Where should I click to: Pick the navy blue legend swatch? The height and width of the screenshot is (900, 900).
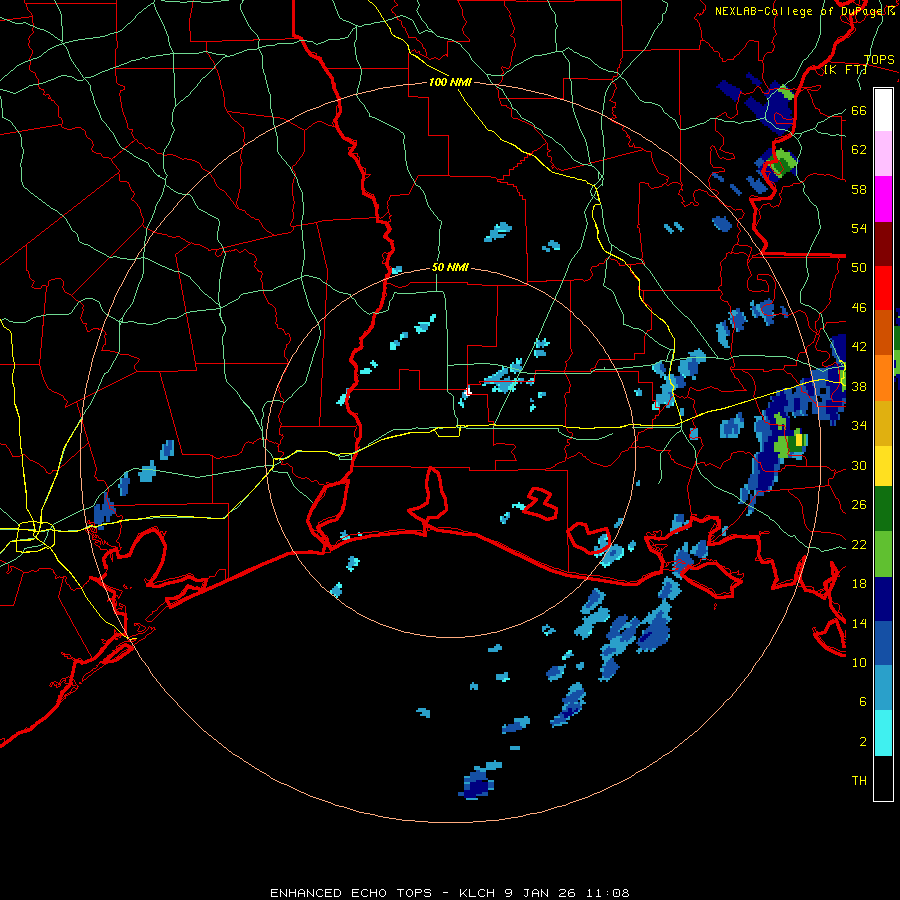[883, 599]
